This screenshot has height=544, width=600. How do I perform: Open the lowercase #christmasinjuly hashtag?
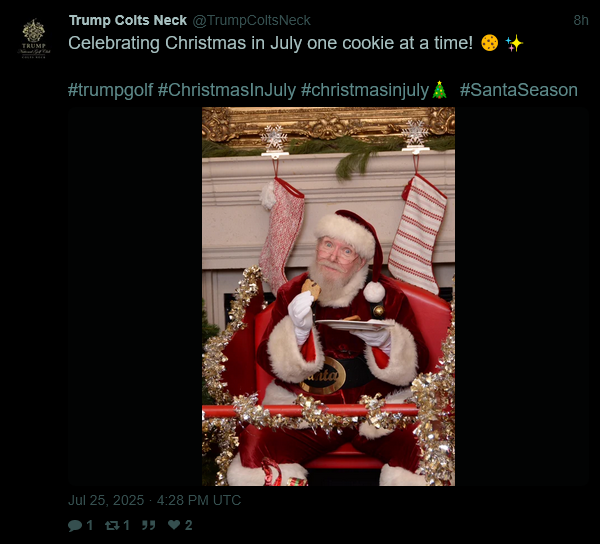[x=365, y=90]
